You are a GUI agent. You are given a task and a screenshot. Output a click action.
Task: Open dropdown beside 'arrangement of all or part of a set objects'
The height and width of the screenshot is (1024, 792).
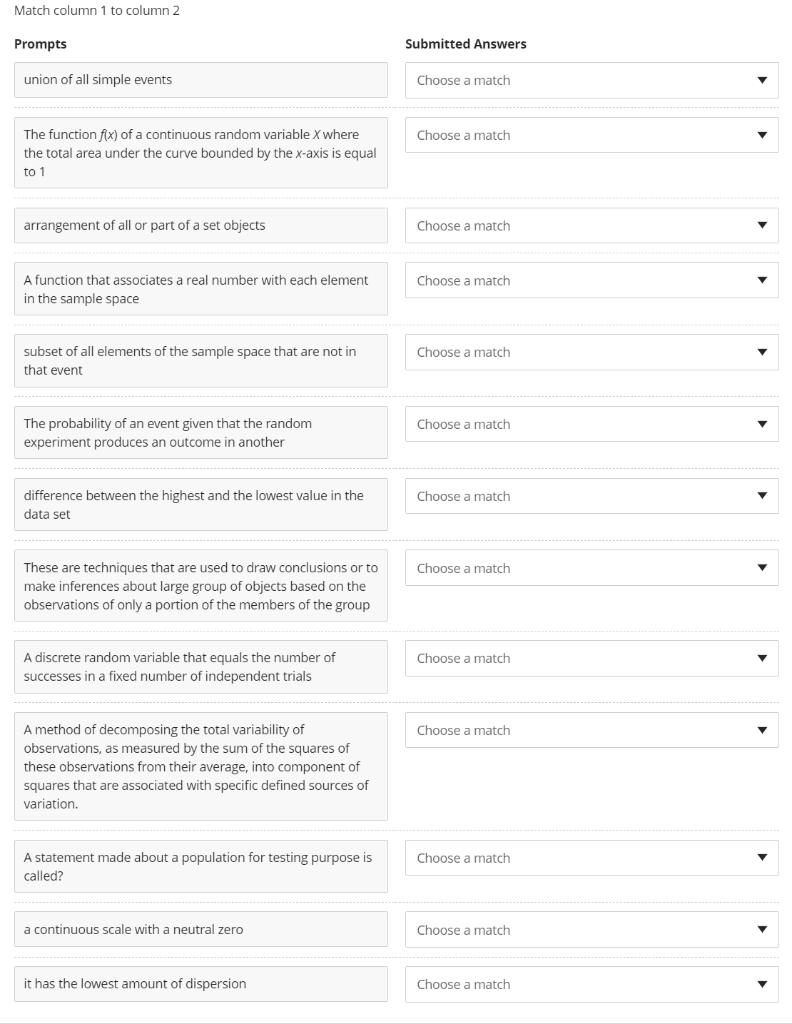point(590,226)
